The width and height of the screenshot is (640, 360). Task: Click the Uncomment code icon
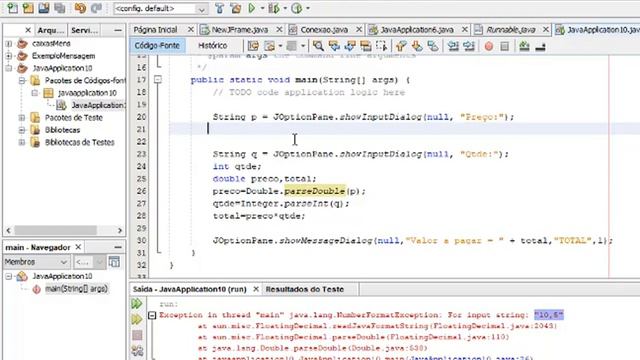(x=540, y=46)
